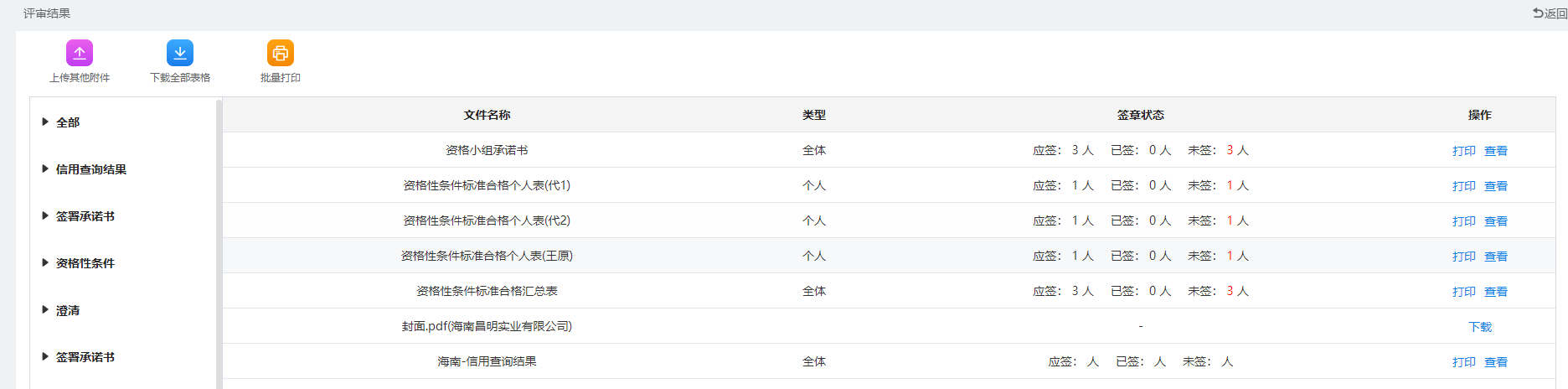1568x389 pixels.
Task: Click the 返回 back arrow icon
Action: [1539, 13]
